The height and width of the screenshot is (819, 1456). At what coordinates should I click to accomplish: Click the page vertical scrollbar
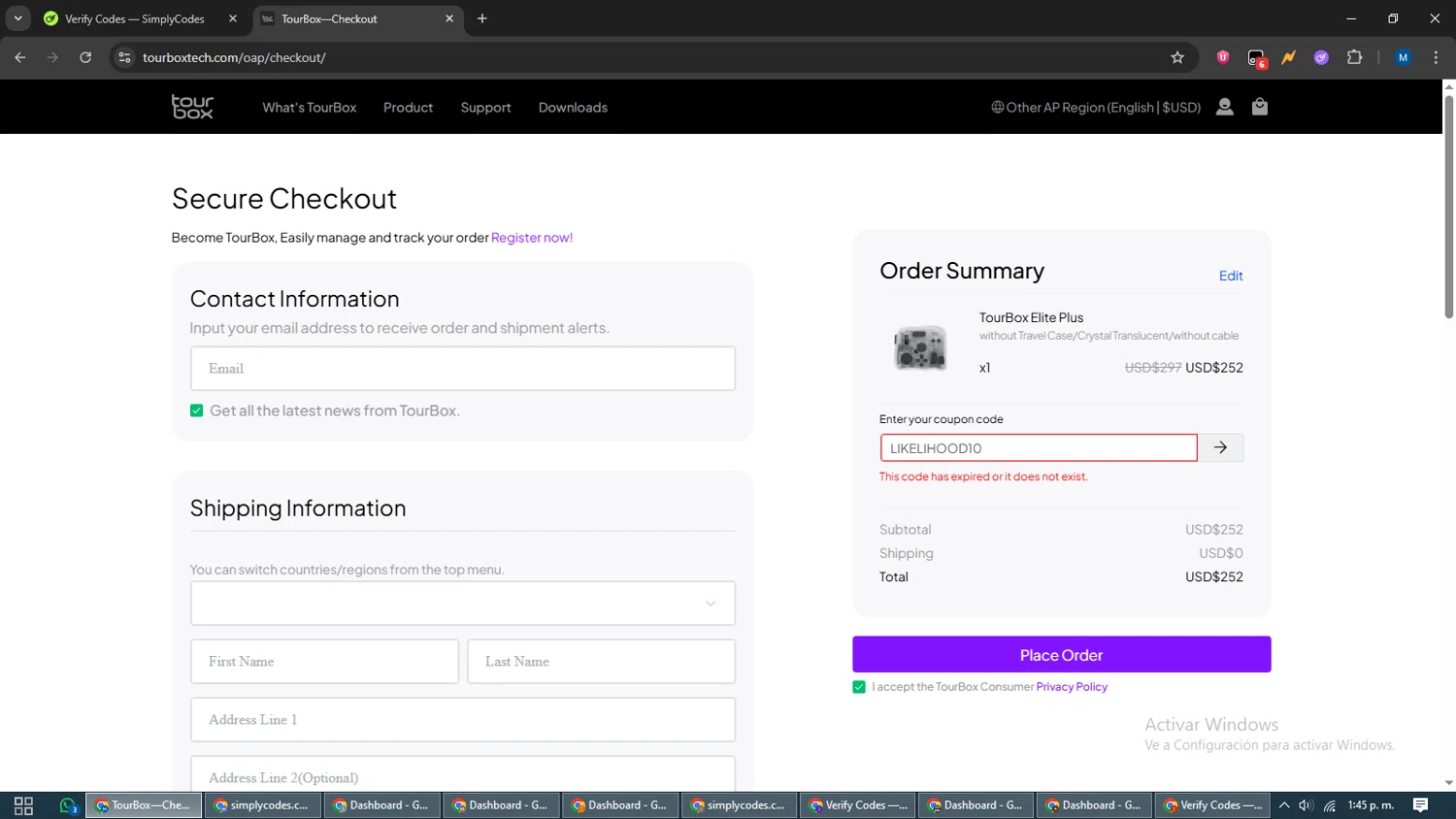point(1448,209)
